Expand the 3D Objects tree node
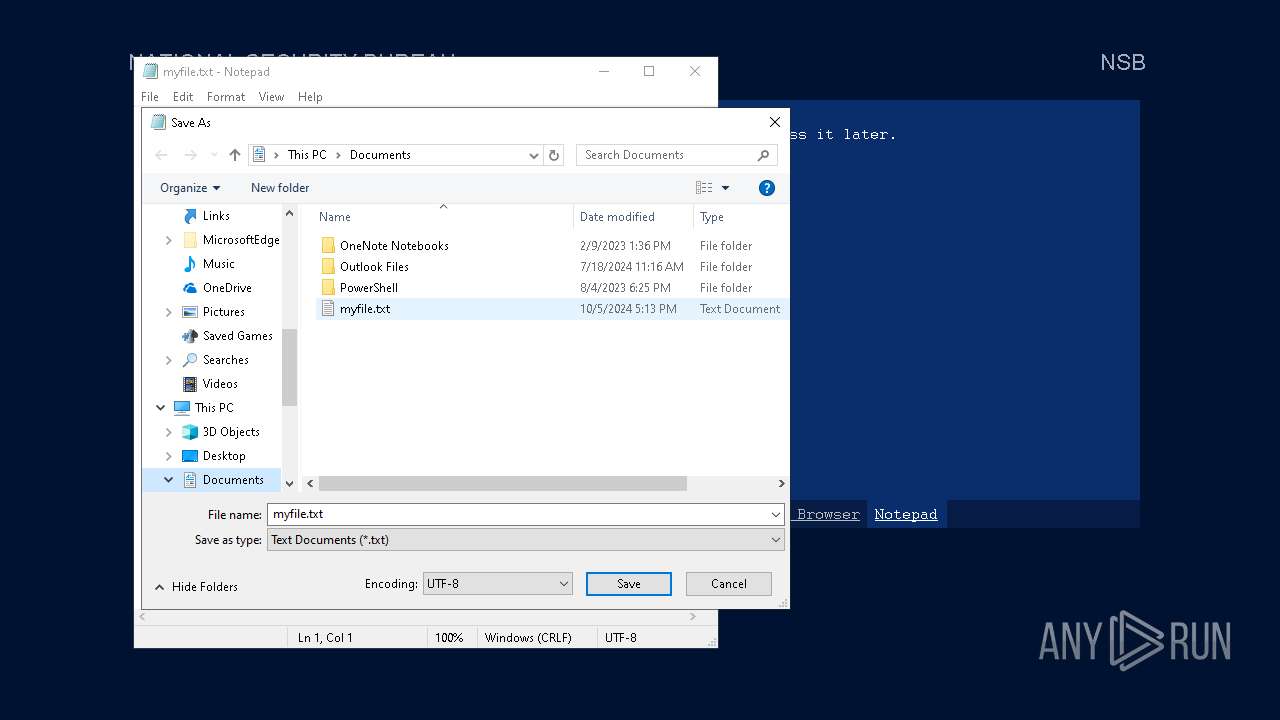Image resolution: width=1280 pixels, height=720 pixels. click(168, 432)
